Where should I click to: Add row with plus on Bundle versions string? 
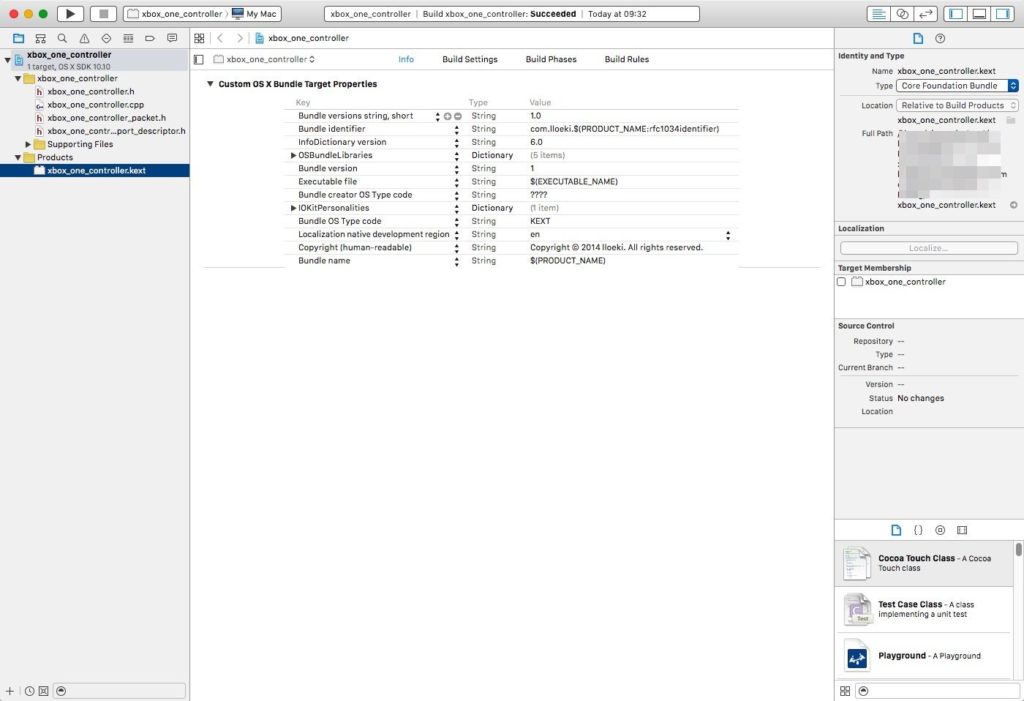(x=447, y=116)
